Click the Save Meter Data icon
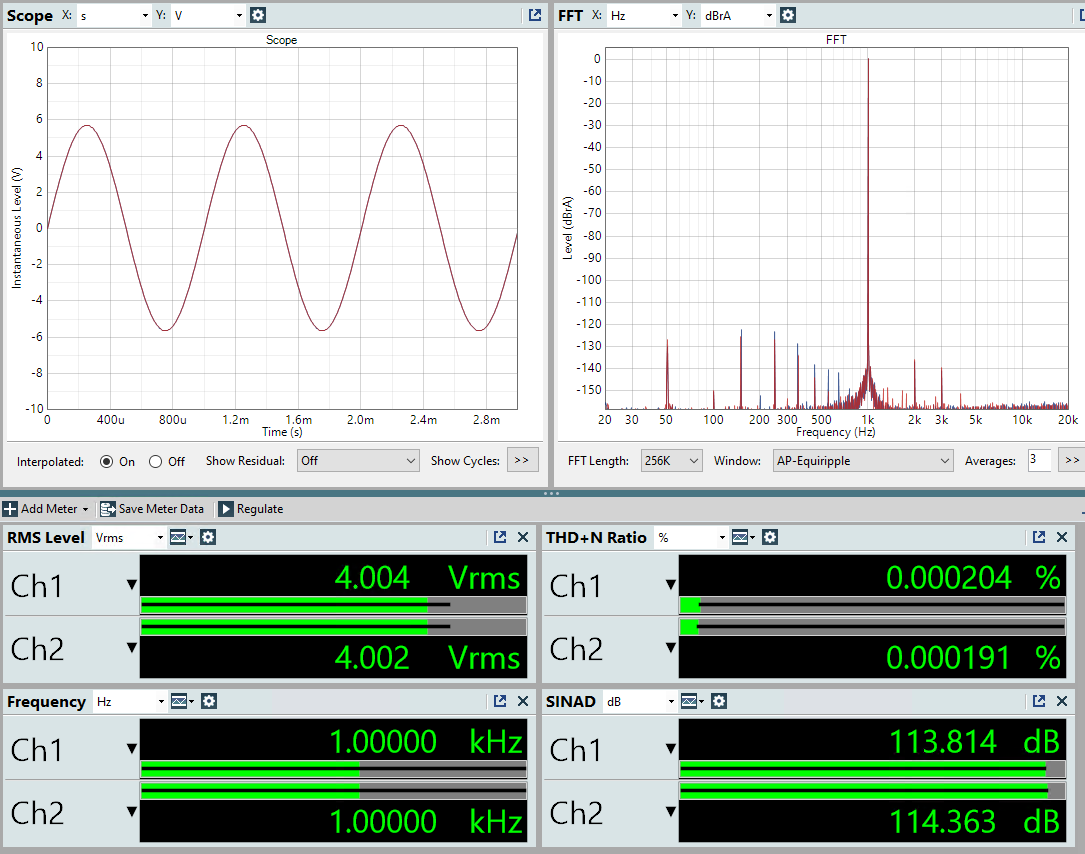This screenshot has height=854, width=1085. point(107,509)
